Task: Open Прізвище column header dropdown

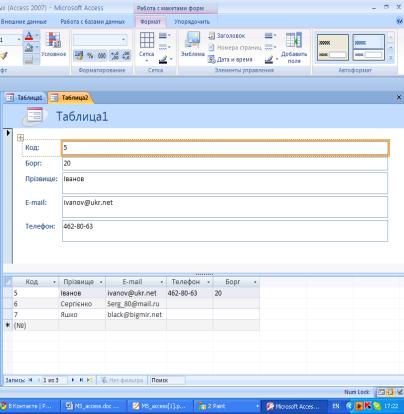Action: pos(101,282)
